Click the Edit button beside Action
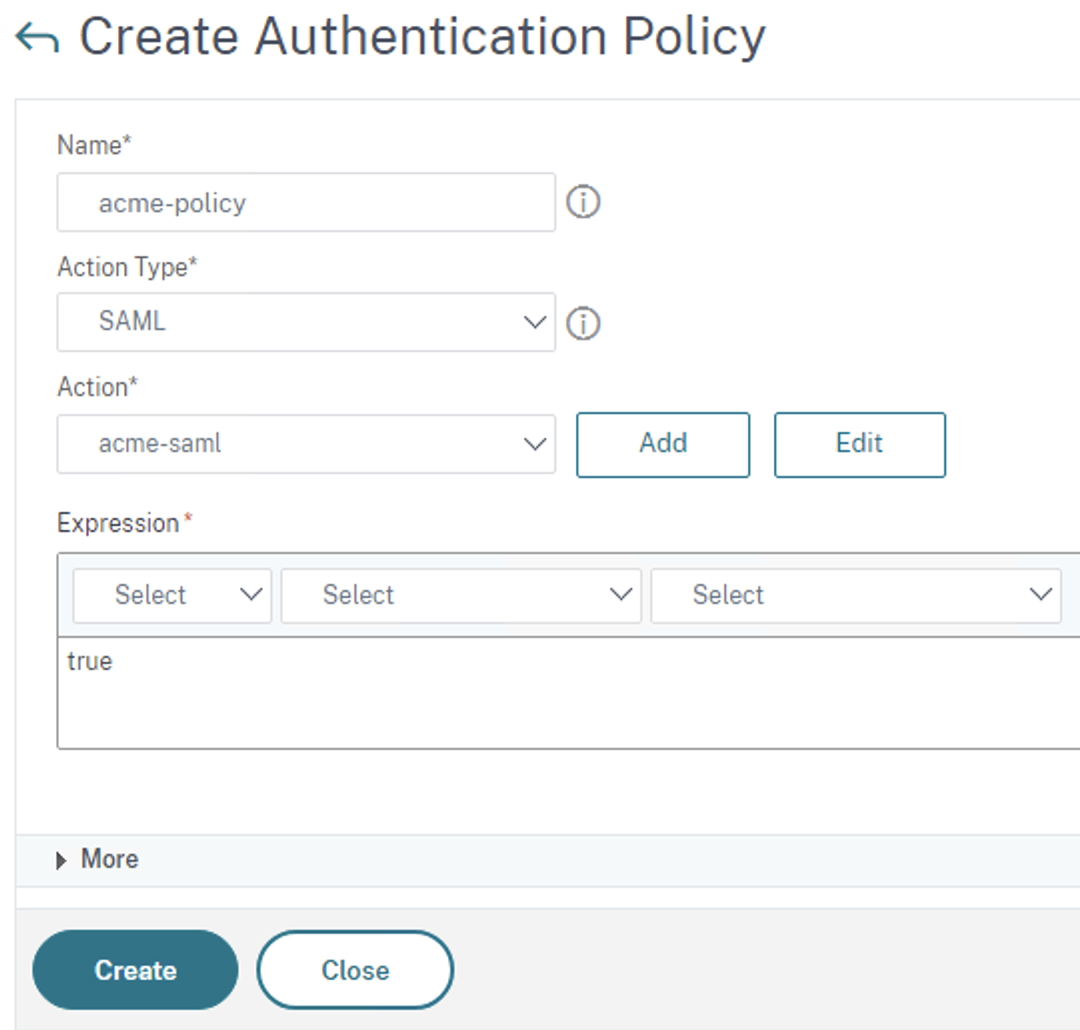 859,444
